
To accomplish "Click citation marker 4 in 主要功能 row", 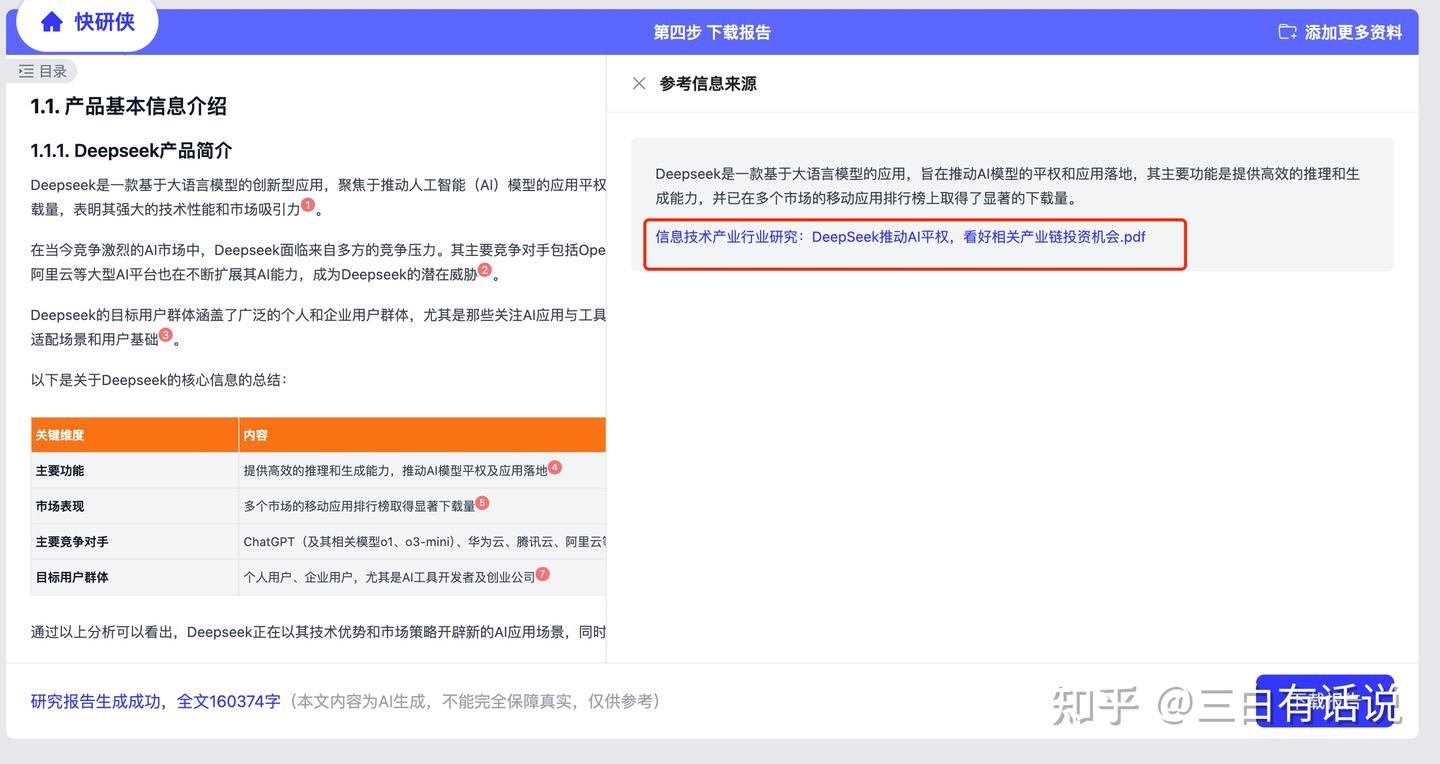I will coord(555,466).
